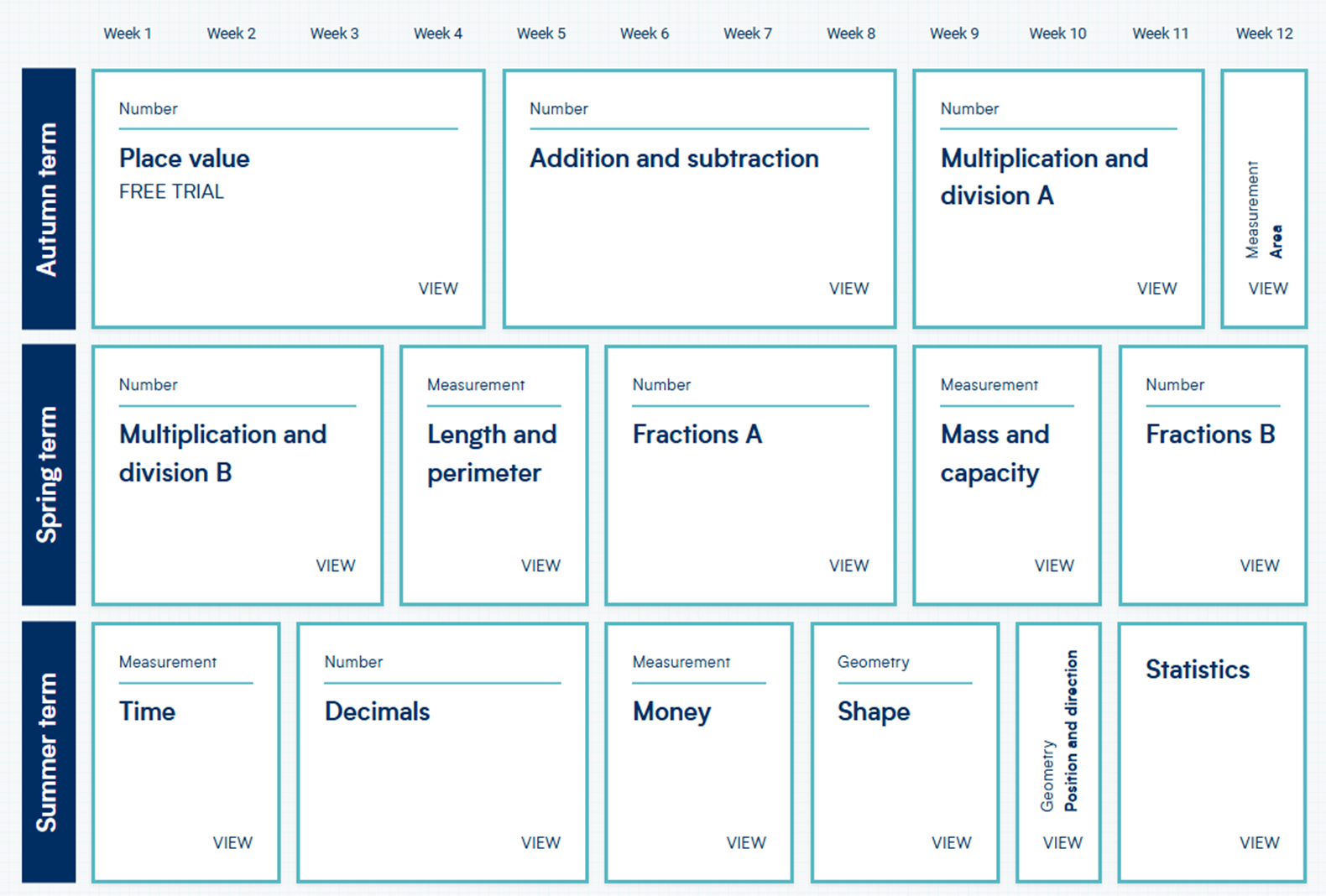This screenshot has width=1326, height=896.
Task: Click VIEW on the Statistics card
Action: coord(1259,842)
